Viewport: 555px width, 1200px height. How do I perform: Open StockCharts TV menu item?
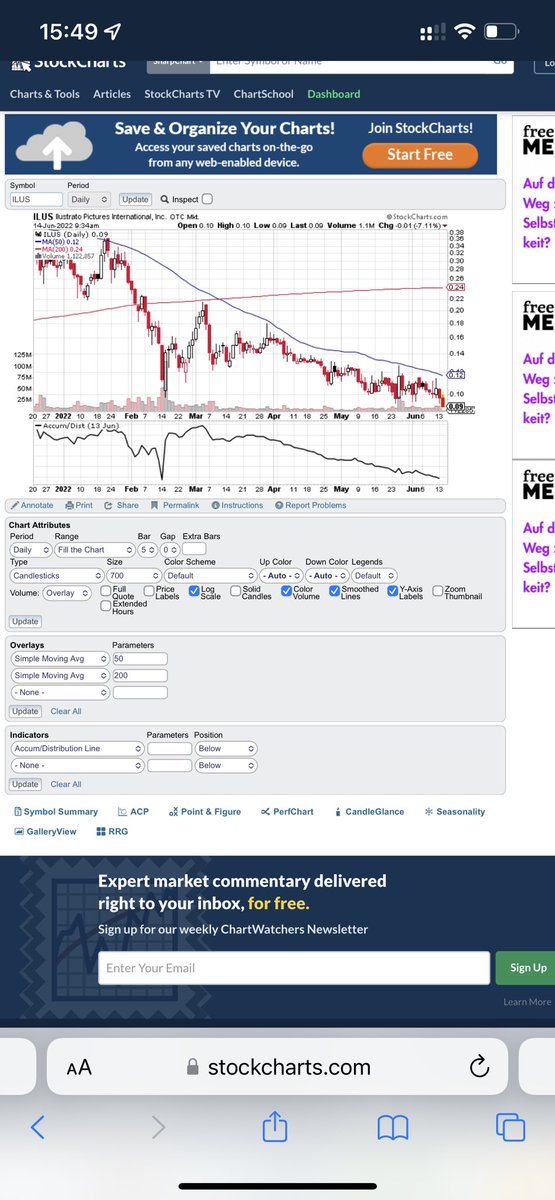coord(182,94)
